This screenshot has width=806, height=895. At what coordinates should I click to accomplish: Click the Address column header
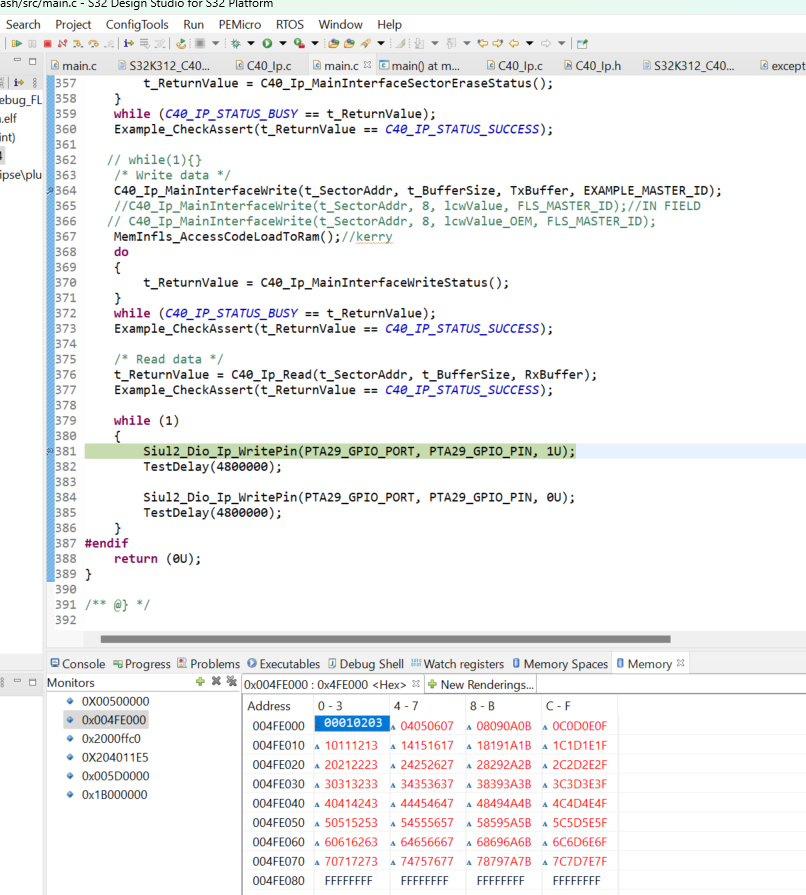(269, 706)
